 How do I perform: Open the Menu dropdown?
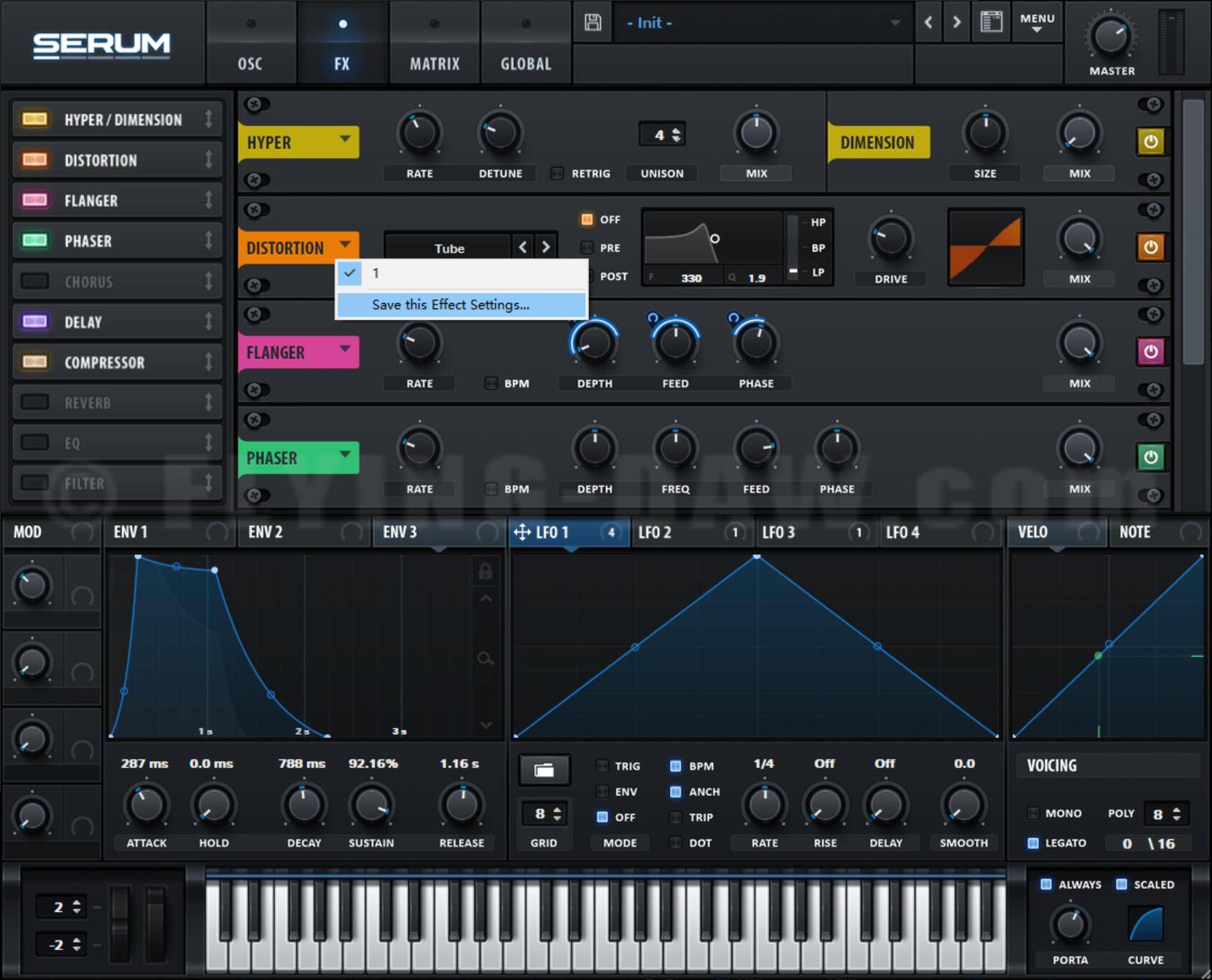click(1038, 22)
